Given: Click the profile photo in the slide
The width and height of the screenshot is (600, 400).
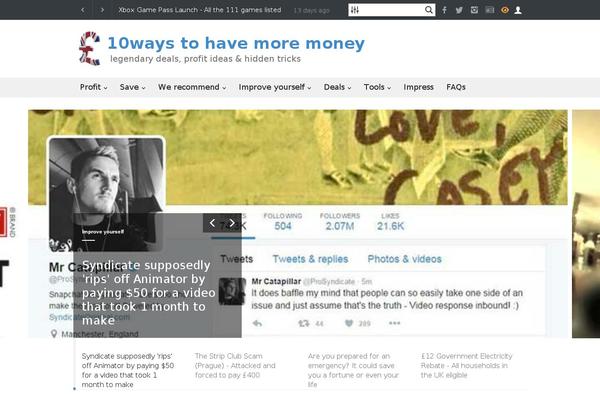Looking at the screenshot, I should point(106,194).
